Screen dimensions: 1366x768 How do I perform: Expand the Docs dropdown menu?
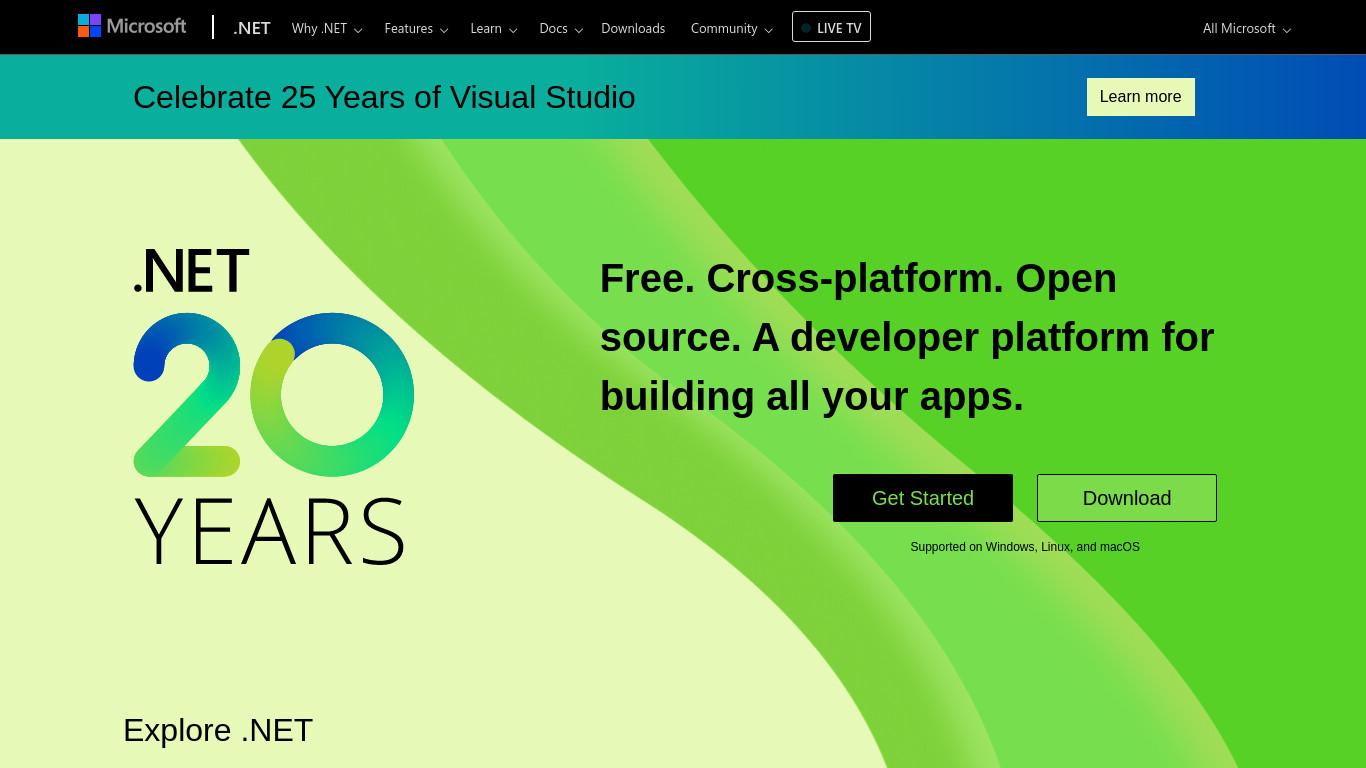click(x=561, y=28)
